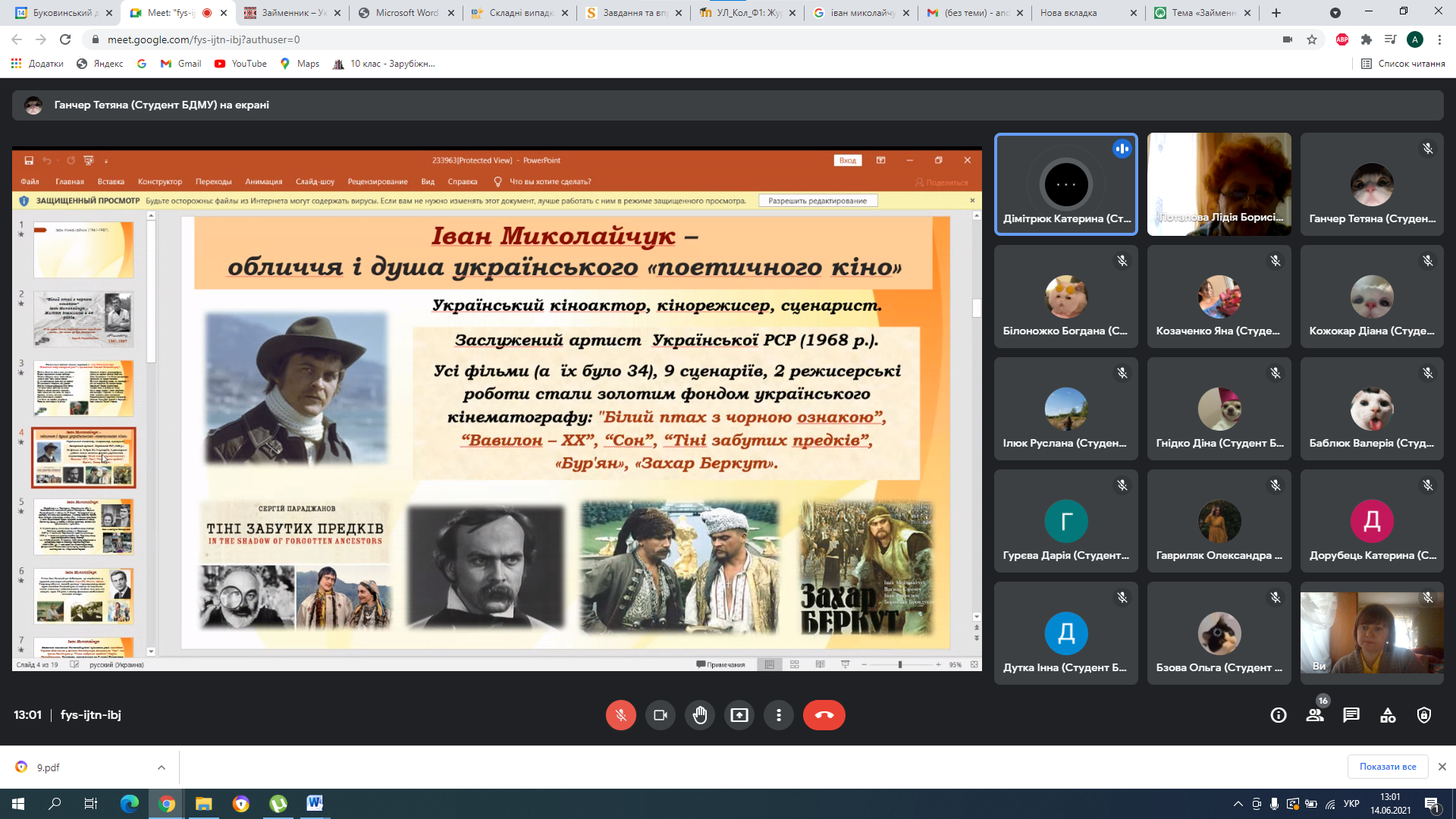Open a new browser tab
The image size is (1456, 819).
point(1276,13)
